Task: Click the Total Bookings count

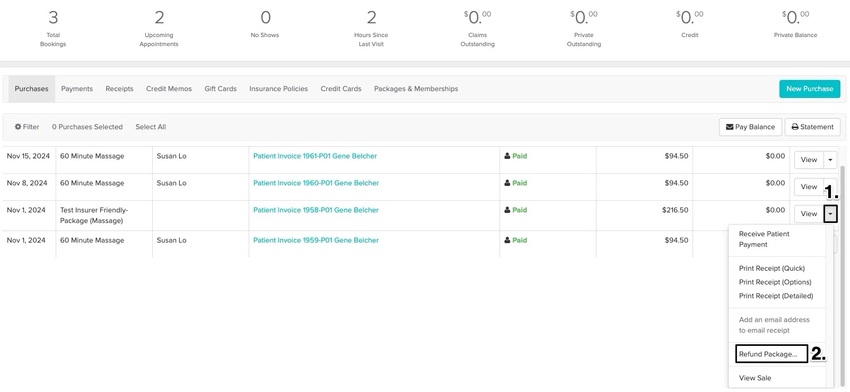Action: 53,17
